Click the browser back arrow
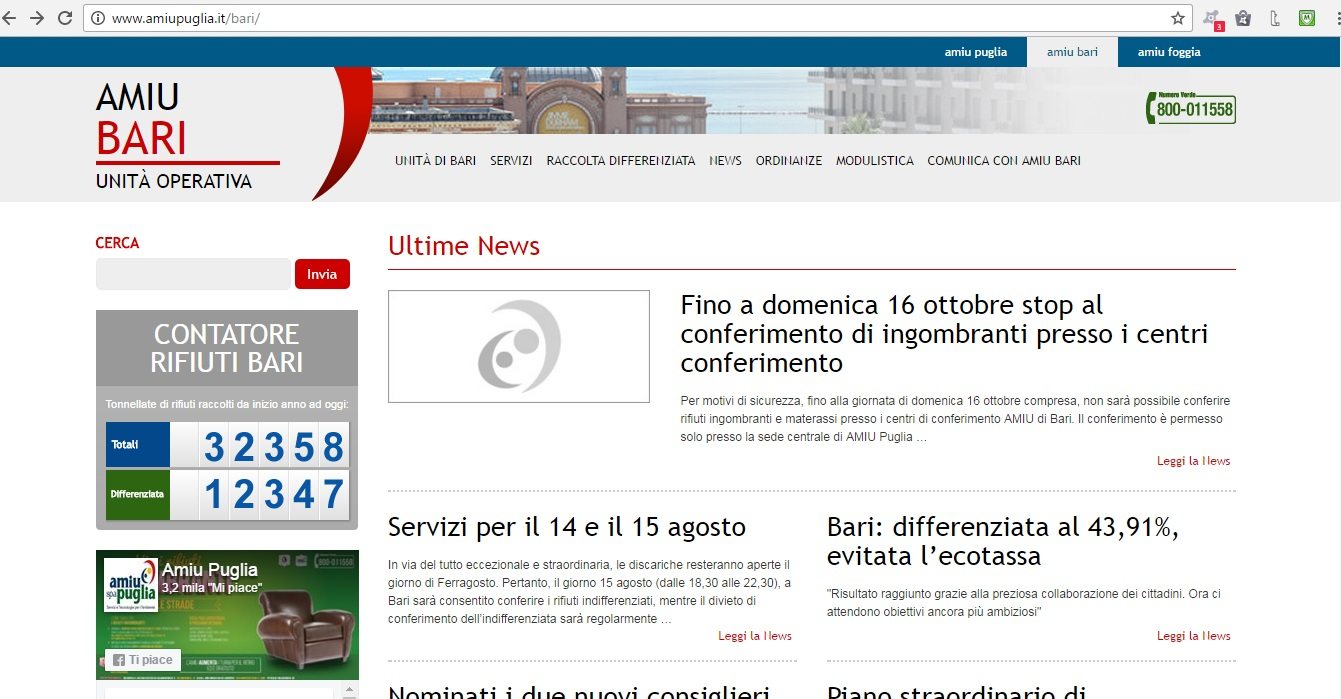Viewport: 1341px width, 699px height. click(10, 18)
